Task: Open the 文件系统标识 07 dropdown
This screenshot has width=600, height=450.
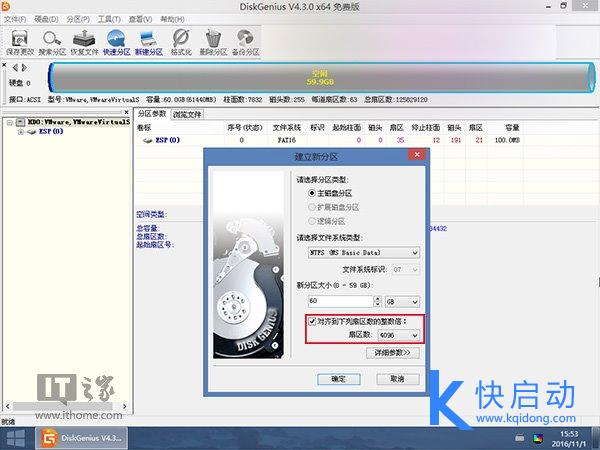Action: [x=405, y=270]
